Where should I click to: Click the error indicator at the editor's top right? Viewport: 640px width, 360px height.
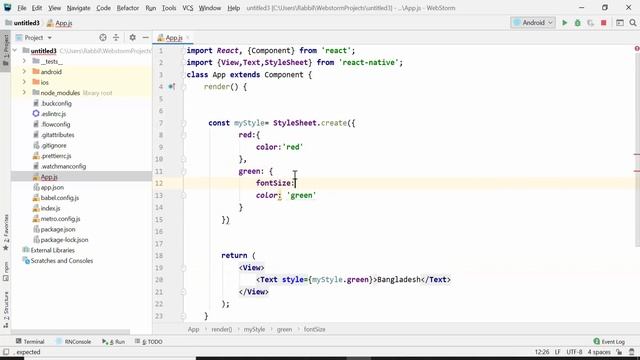tap(637, 49)
